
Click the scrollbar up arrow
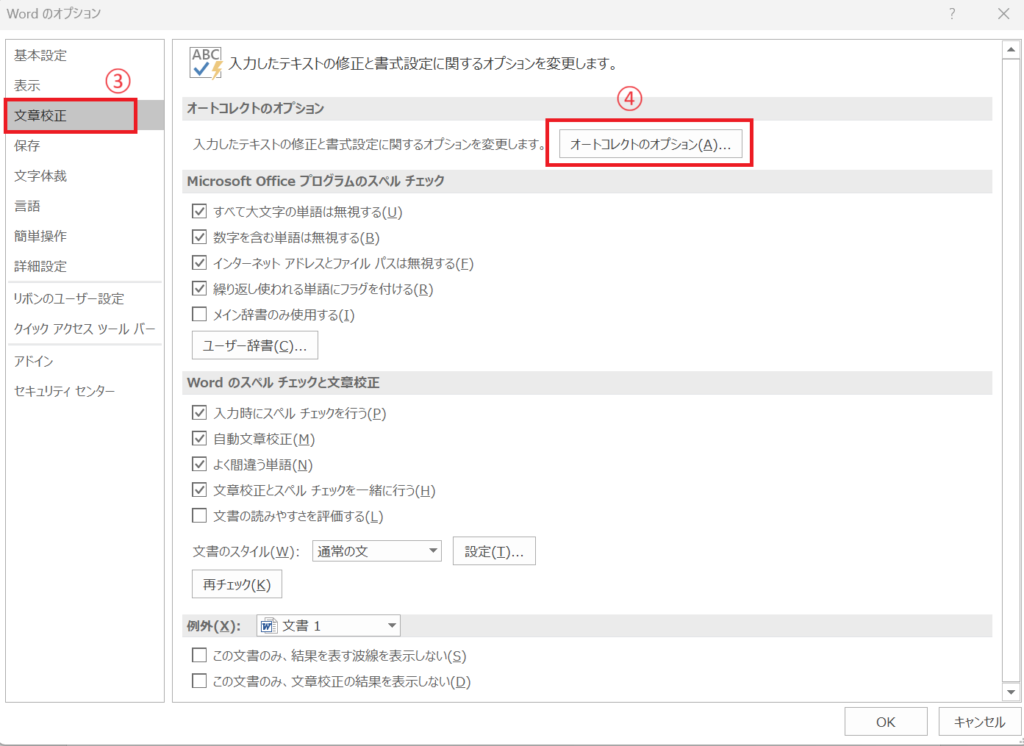1012,50
